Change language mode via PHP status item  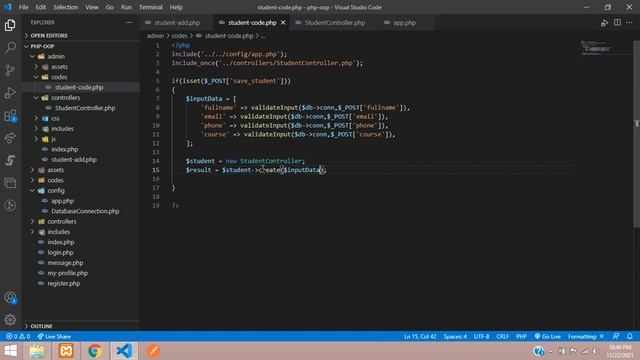[x=521, y=336]
